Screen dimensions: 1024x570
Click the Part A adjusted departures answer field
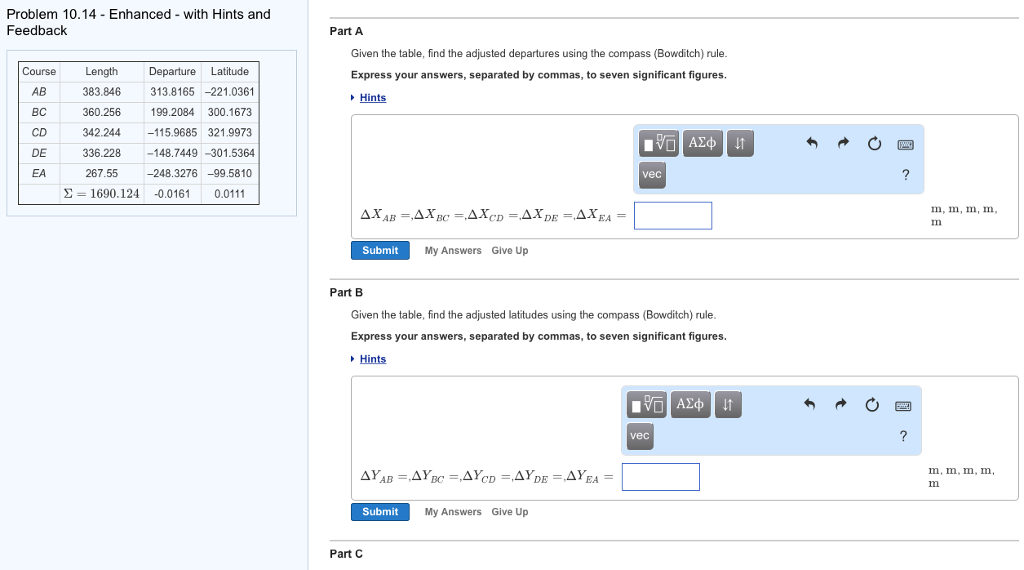pyautogui.click(x=673, y=215)
